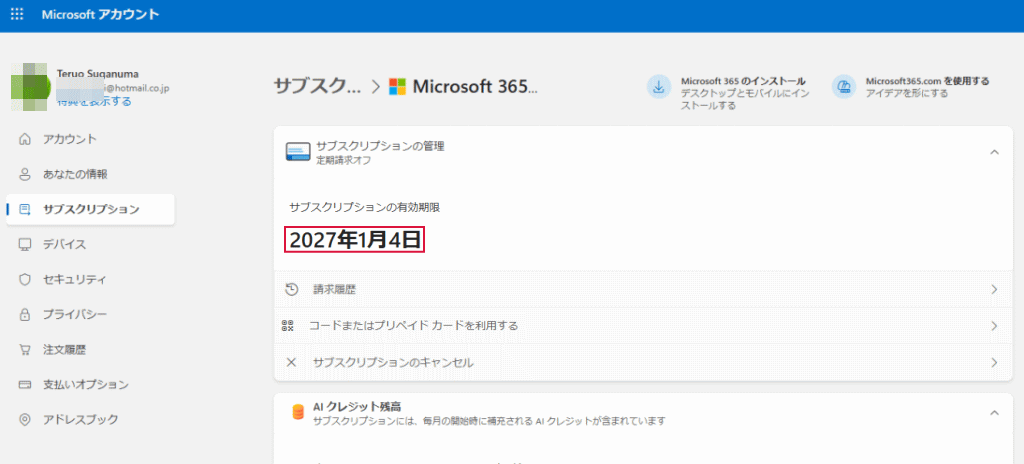1024x464 pixels.
Task: Click the chevron on the prepaid card row
Action: click(995, 325)
